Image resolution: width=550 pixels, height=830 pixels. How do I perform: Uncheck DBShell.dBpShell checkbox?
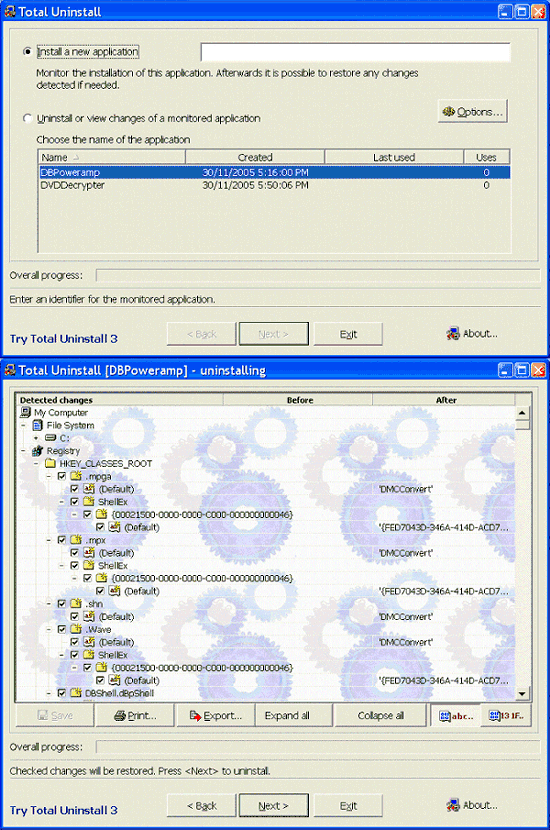62,693
